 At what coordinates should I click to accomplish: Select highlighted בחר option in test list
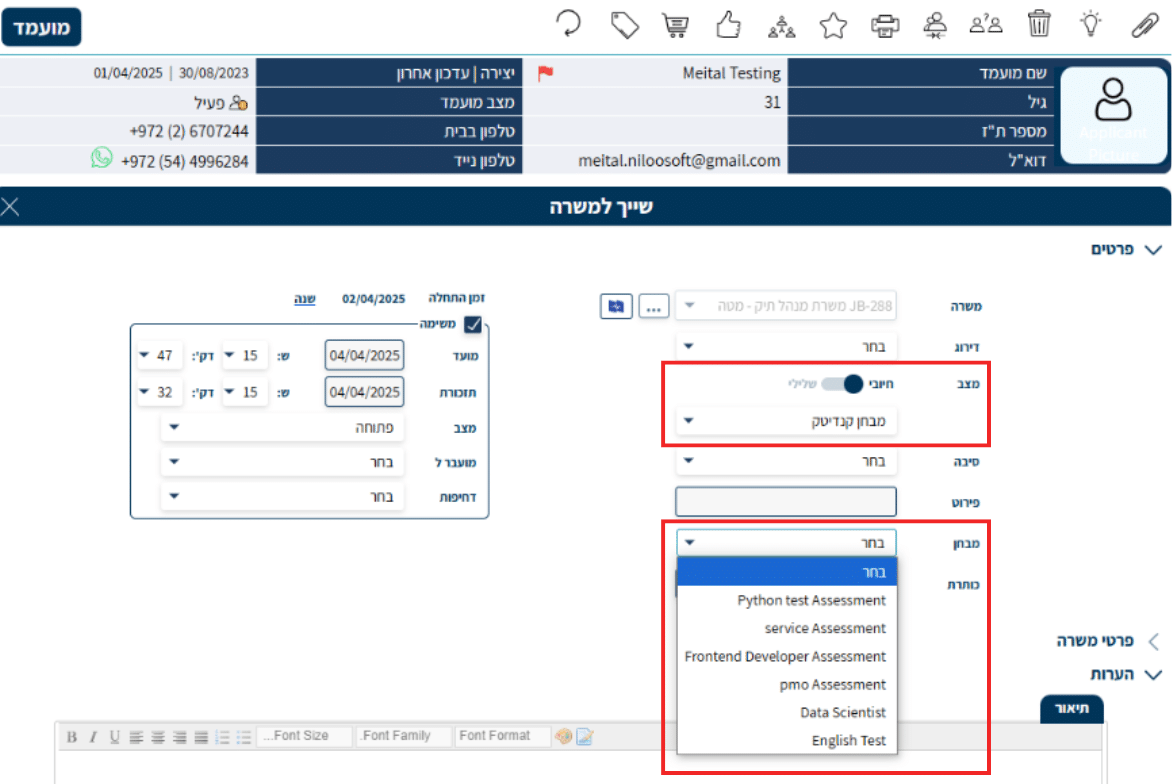pyautogui.click(x=787, y=572)
